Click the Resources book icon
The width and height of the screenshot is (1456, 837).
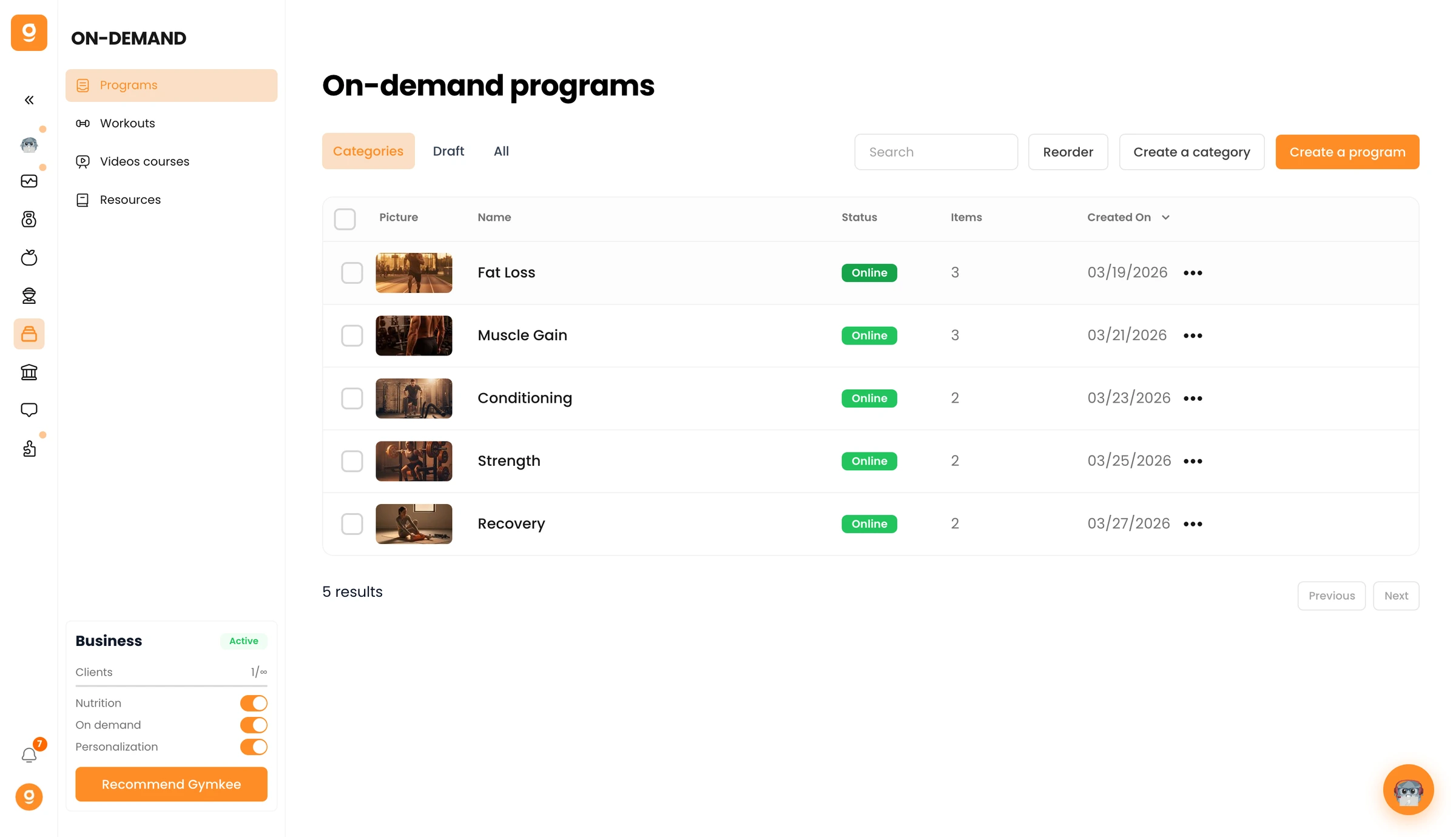click(83, 200)
